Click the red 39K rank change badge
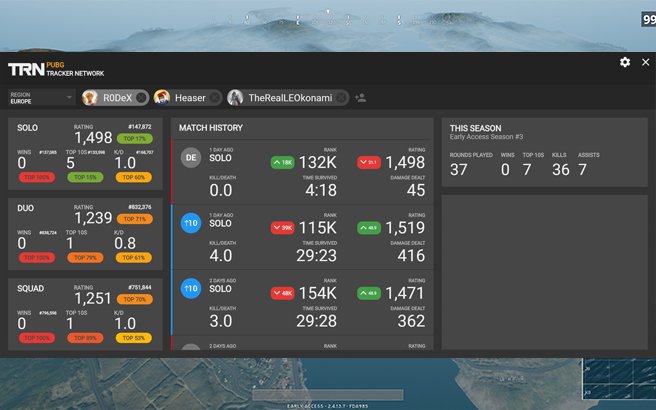 282,228
